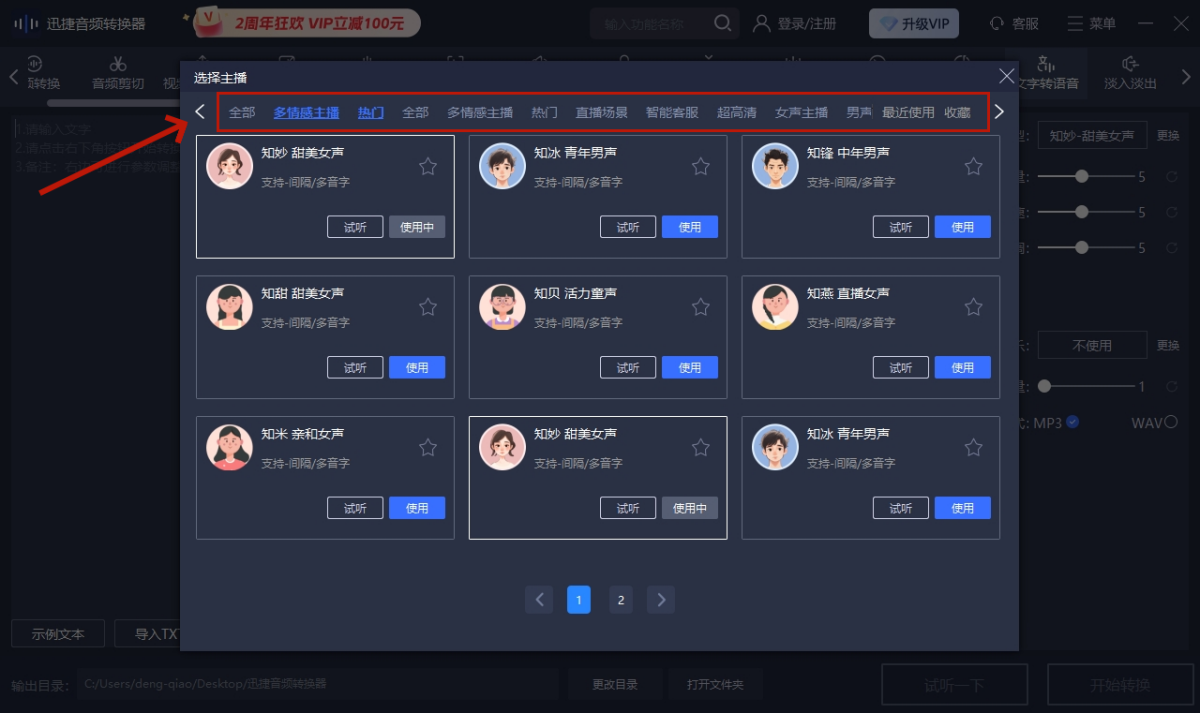
Task: Listen to 知贝 活力童声 sample
Action: (628, 368)
